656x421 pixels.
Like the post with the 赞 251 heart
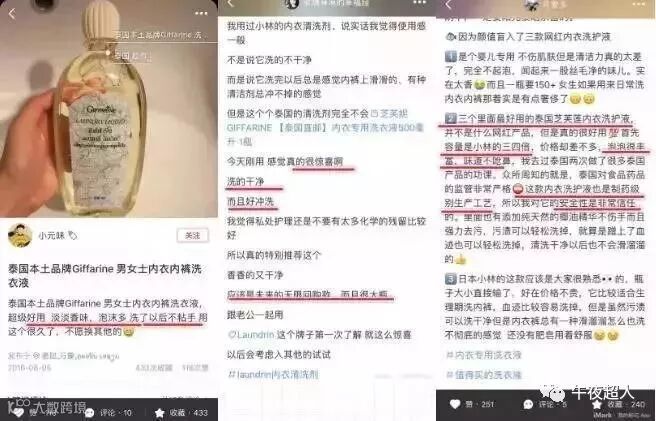click(x=455, y=404)
